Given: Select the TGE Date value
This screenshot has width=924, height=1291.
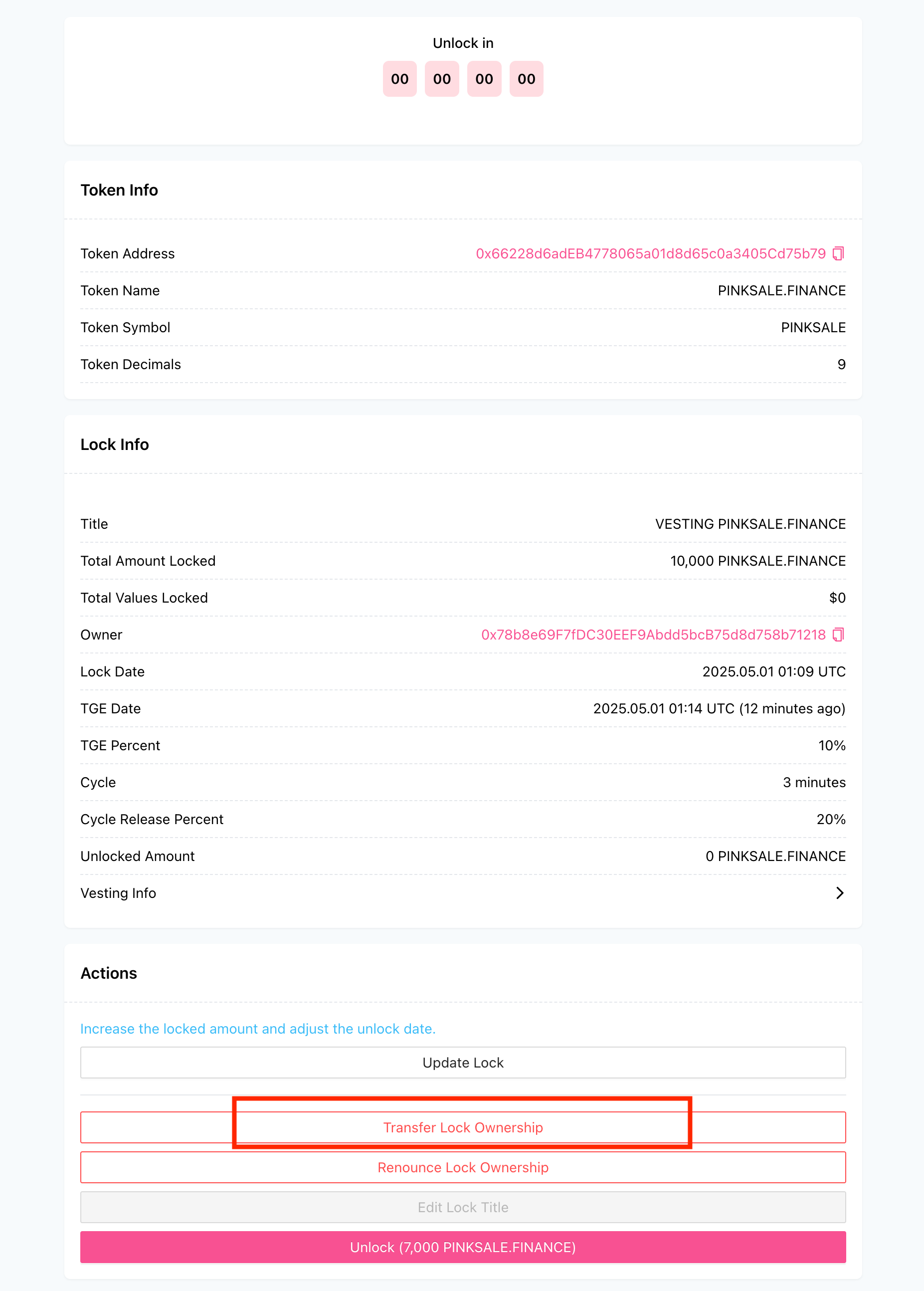Looking at the screenshot, I should (x=719, y=709).
